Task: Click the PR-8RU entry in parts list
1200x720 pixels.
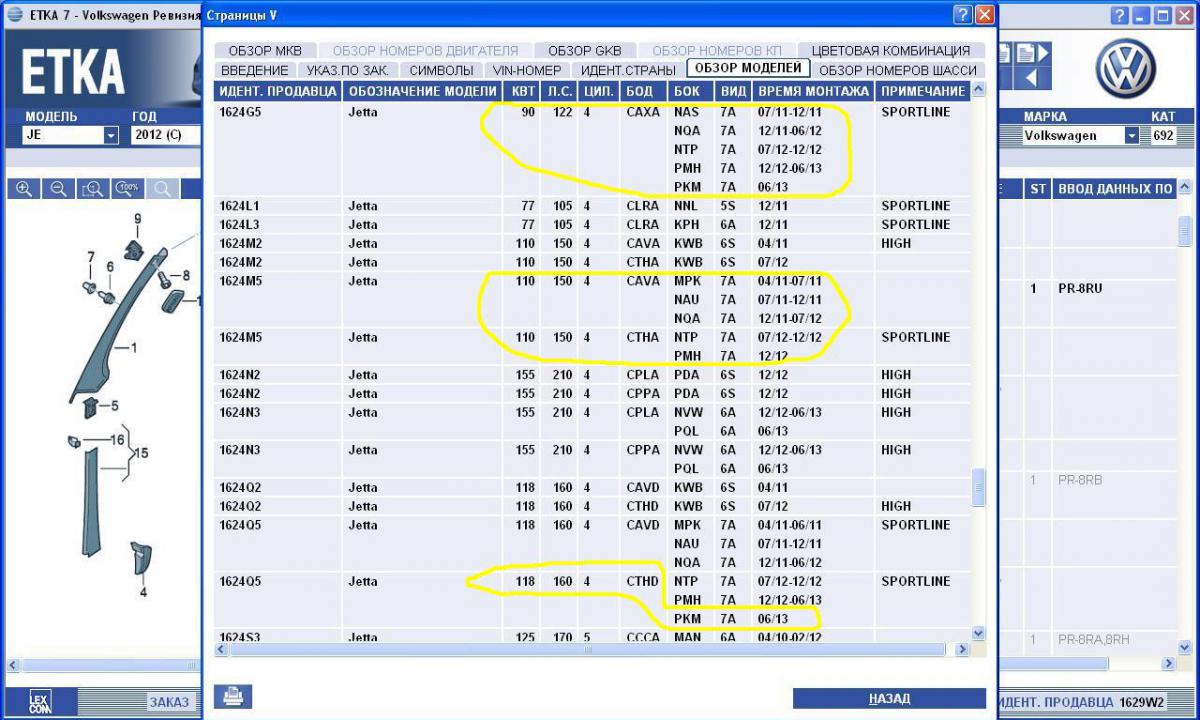Action: point(1080,289)
